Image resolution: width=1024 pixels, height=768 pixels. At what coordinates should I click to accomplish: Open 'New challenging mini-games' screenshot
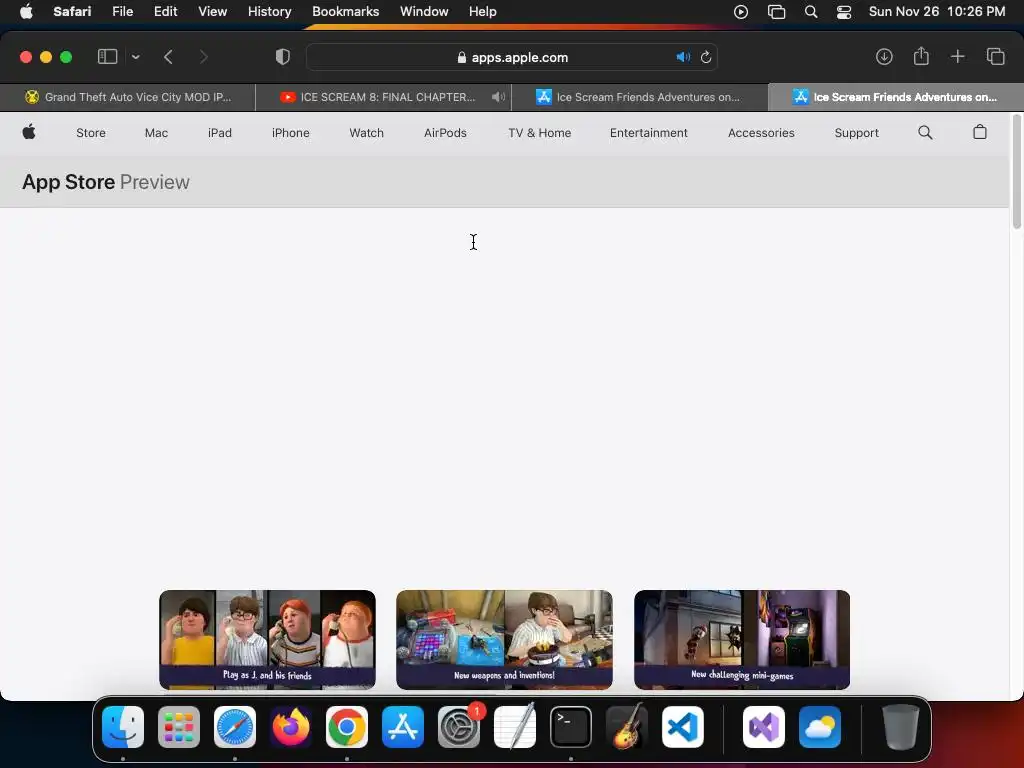coord(742,639)
